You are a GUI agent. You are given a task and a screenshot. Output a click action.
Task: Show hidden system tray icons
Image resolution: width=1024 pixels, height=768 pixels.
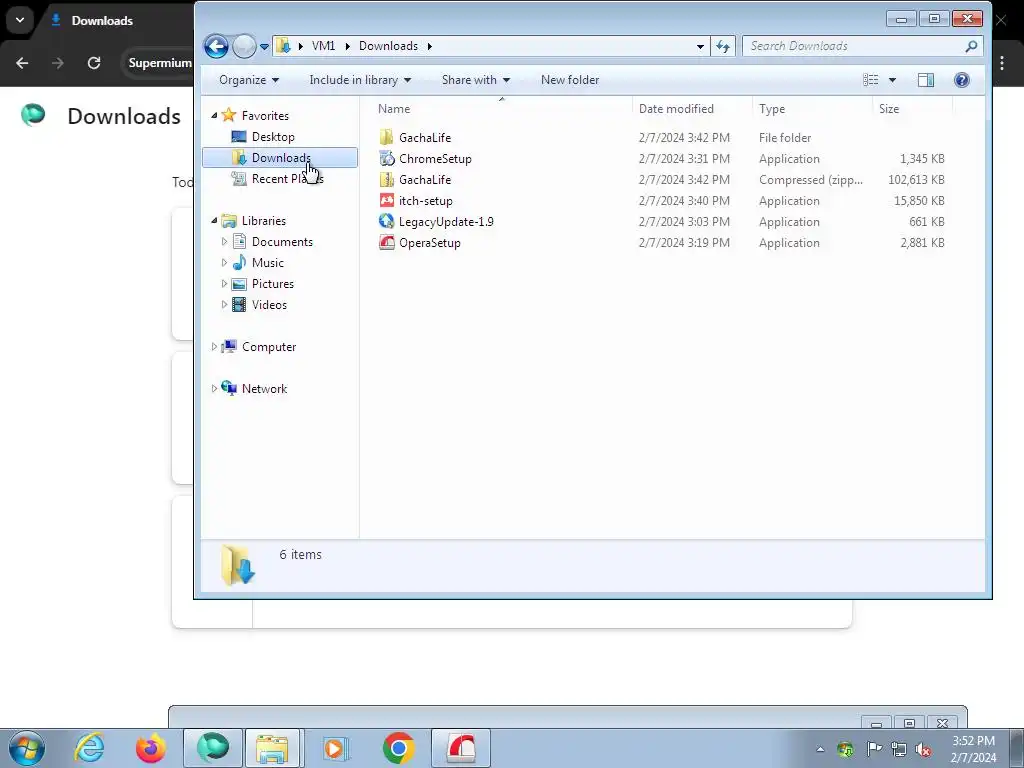(x=820, y=749)
